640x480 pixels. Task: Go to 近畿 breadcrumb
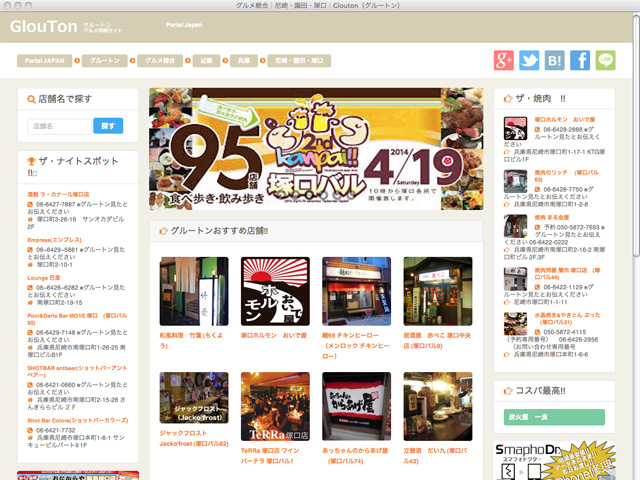[x=206, y=61]
